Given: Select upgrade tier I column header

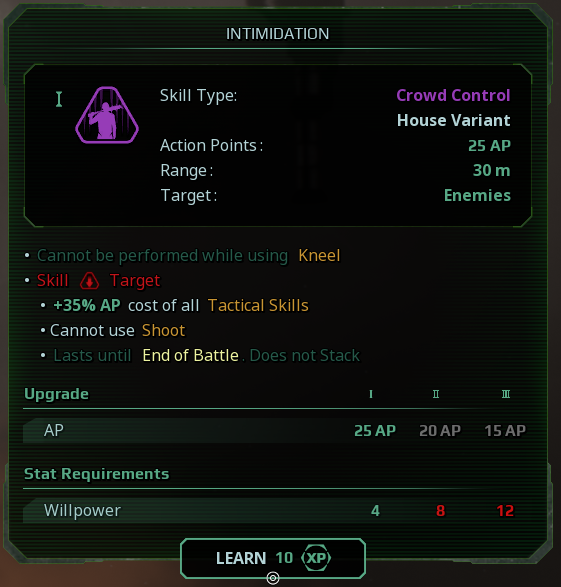Looking at the screenshot, I should [x=371, y=394].
